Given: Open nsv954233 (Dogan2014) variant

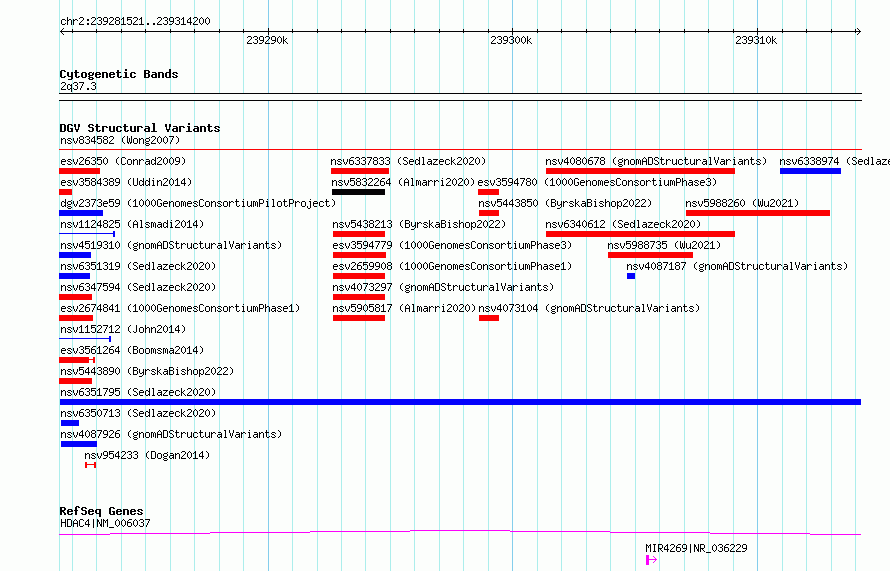Looking at the screenshot, I should (147, 455).
